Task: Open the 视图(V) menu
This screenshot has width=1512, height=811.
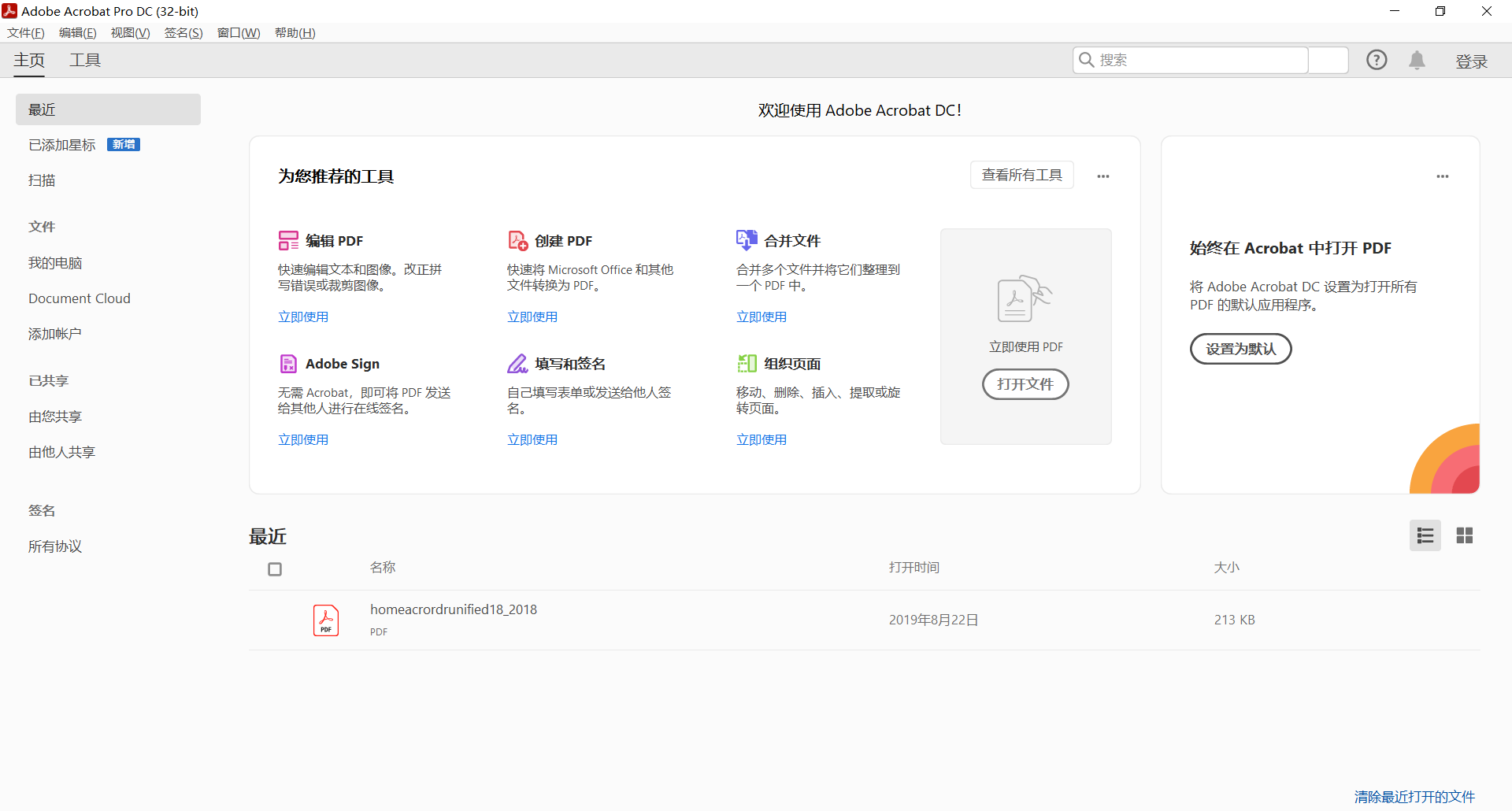Action: point(130,32)
